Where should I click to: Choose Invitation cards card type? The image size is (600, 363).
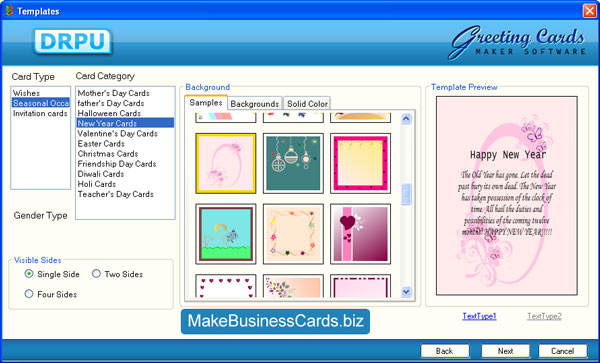click(40, 114)
